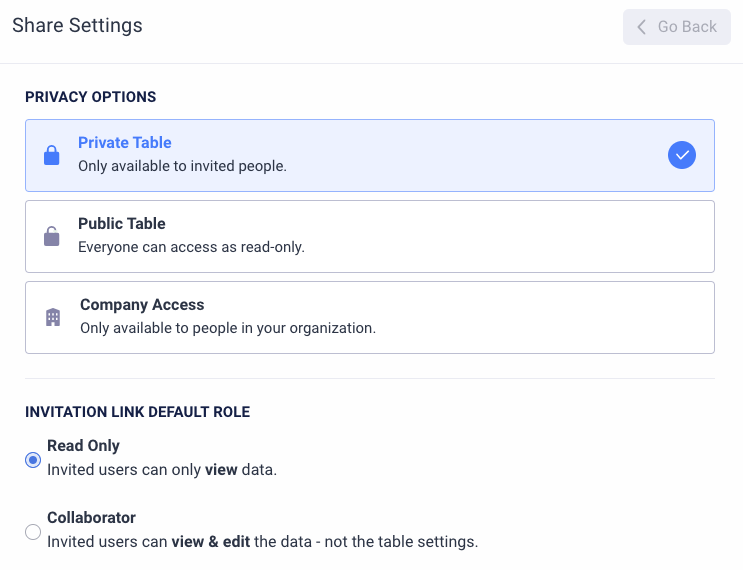Screen dimensions: 743x570
Task: Click the left chevron arrow beside Go Back
Action: click(x=642, y=27)
